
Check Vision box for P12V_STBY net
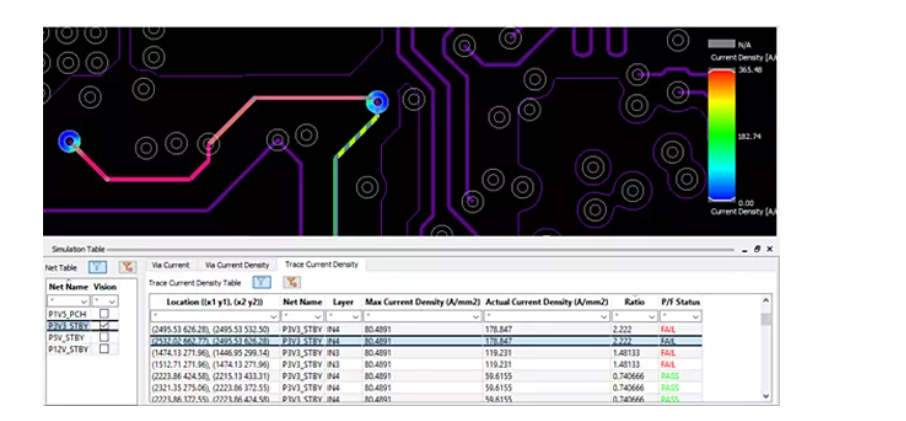pyautogui.click(x=104, y=349)
